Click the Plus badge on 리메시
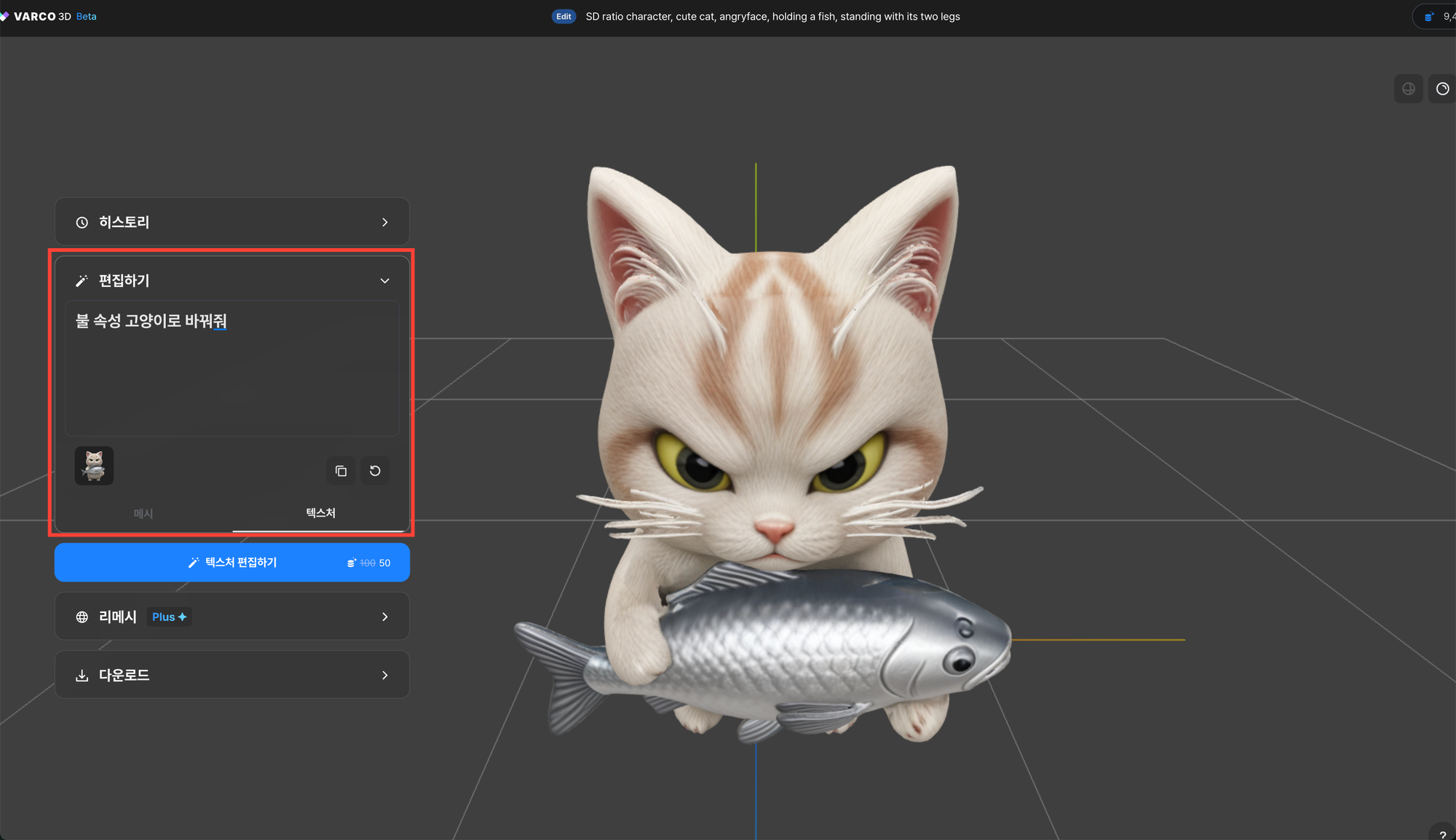Screen dimensions: 1456x840 pyautogui.click(x=169, y=617)
